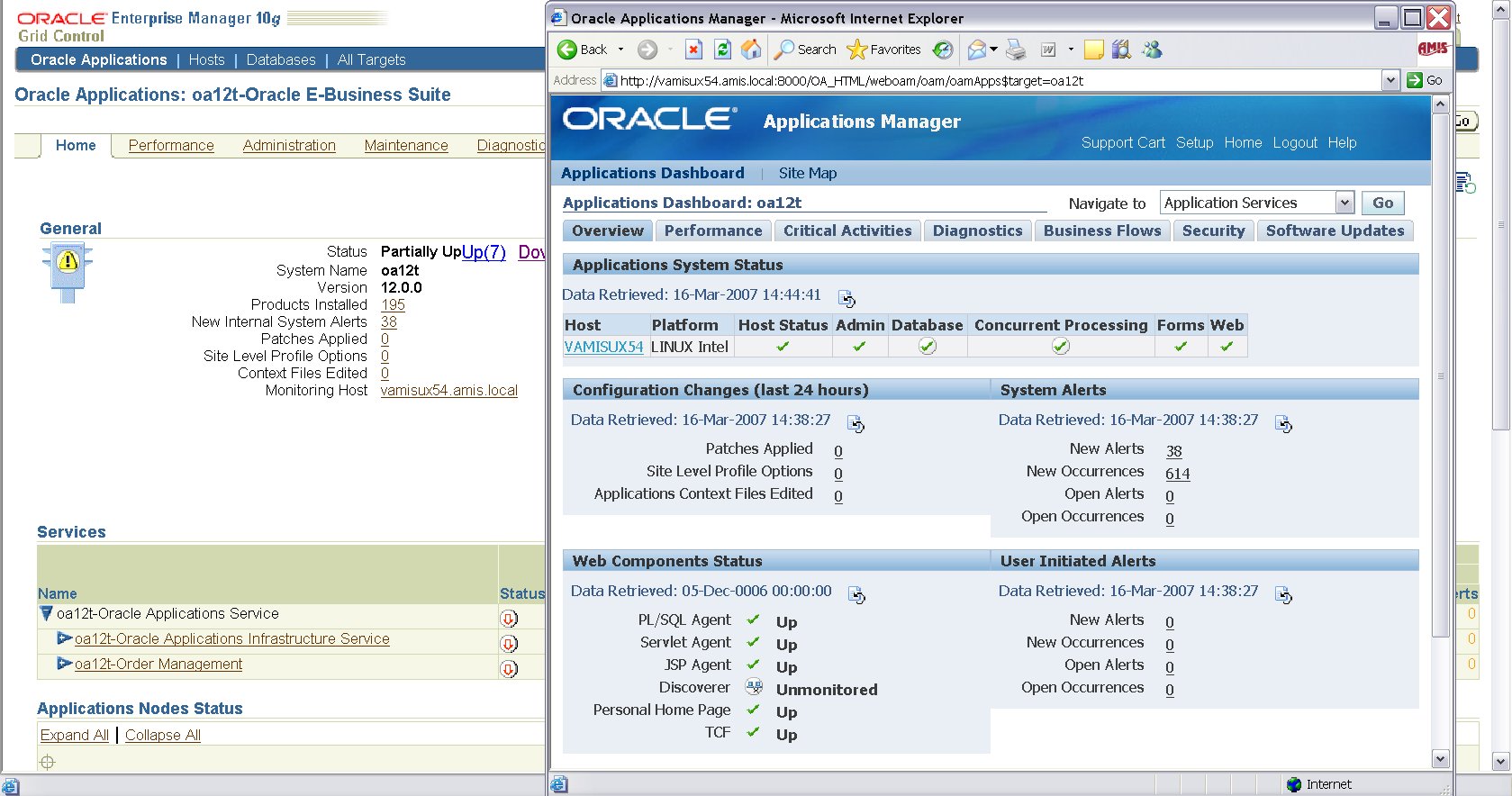Click the Support Cart link
Viewport: 1512px width, 796px height.
pos(1123,142)
